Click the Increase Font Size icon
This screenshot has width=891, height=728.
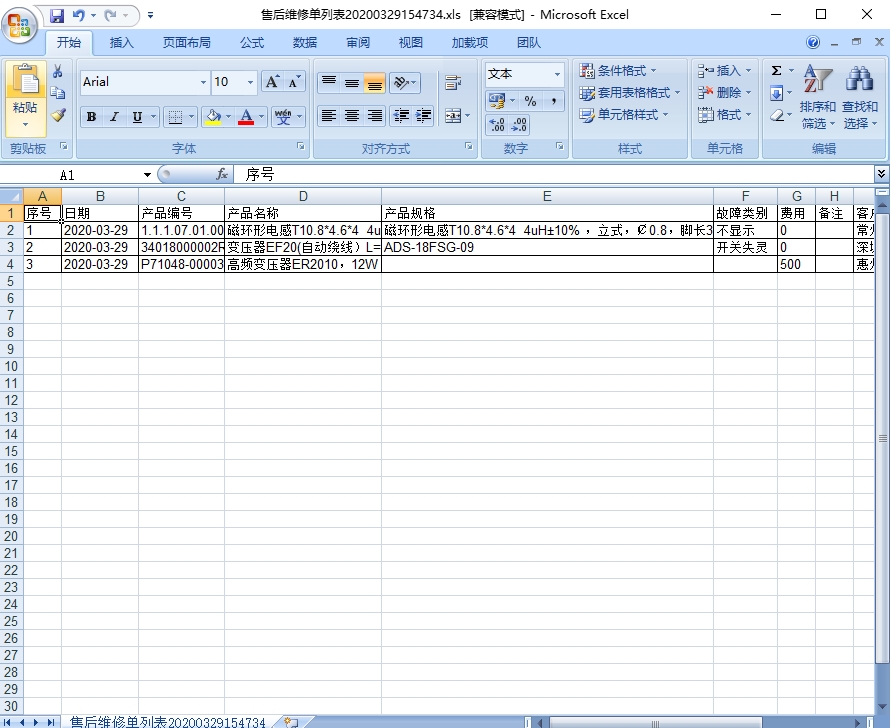click(x=272, y=82)
